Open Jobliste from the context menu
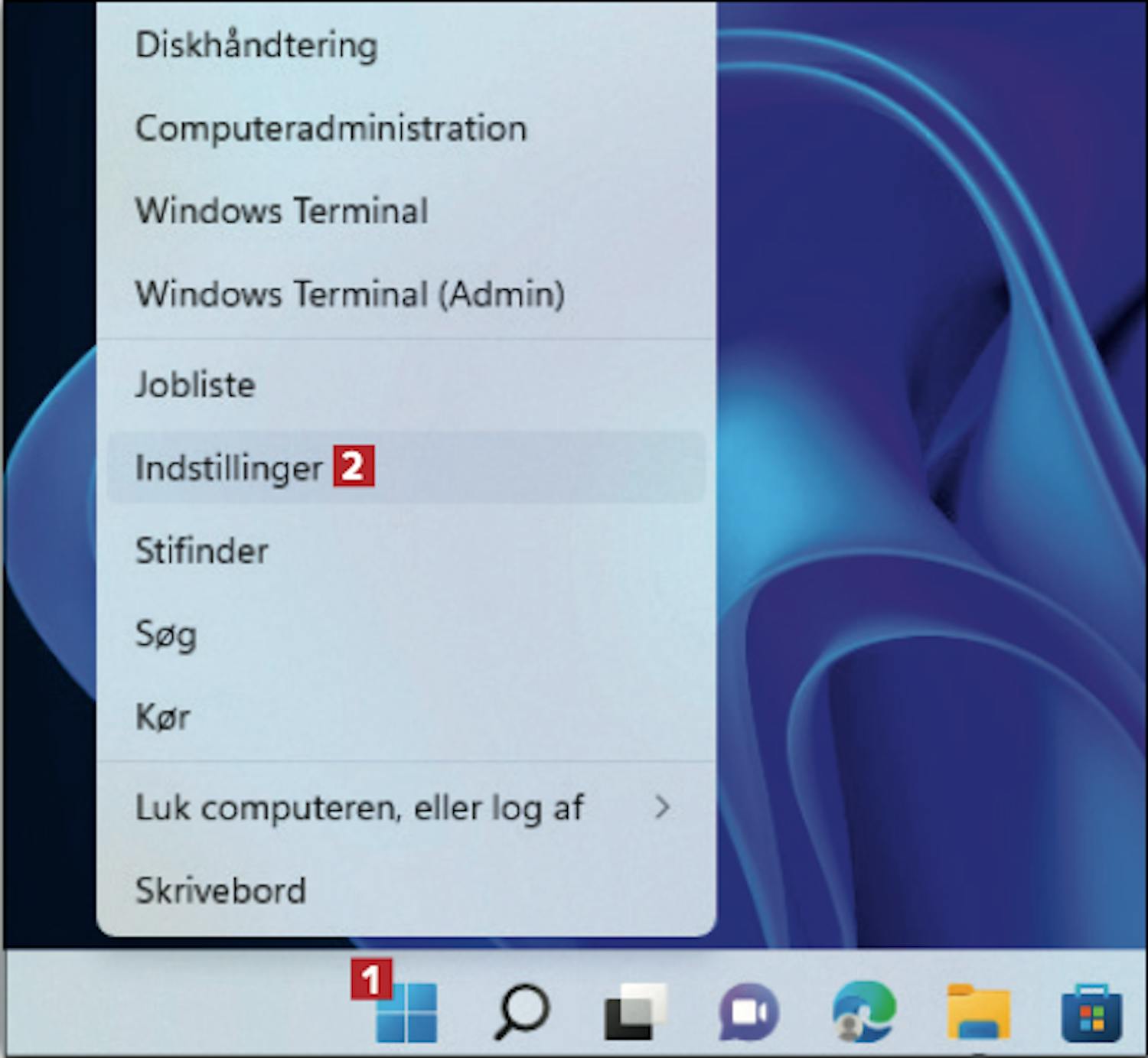Screen dimensions: 1148x1058 tap(195, 385)
